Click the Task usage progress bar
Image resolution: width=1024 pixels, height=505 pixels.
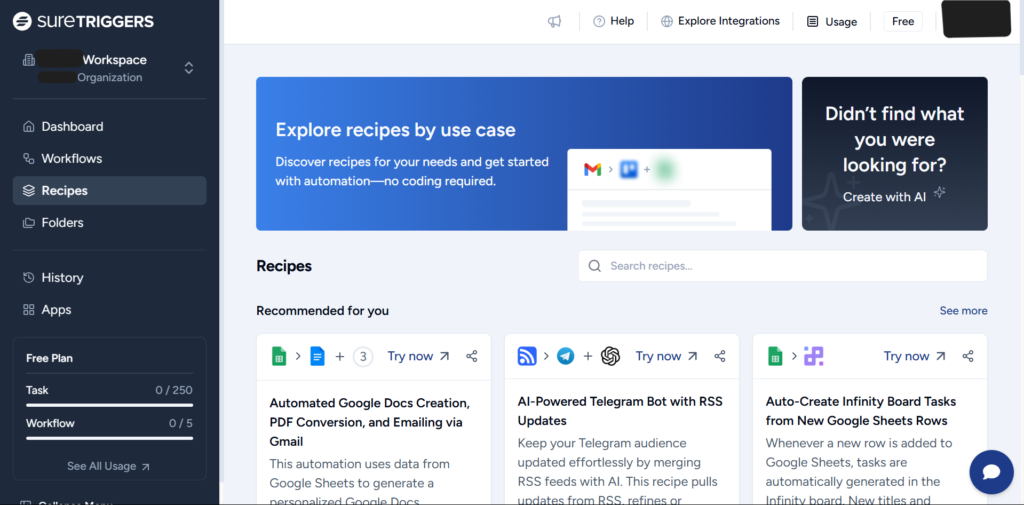coord(110,406)
